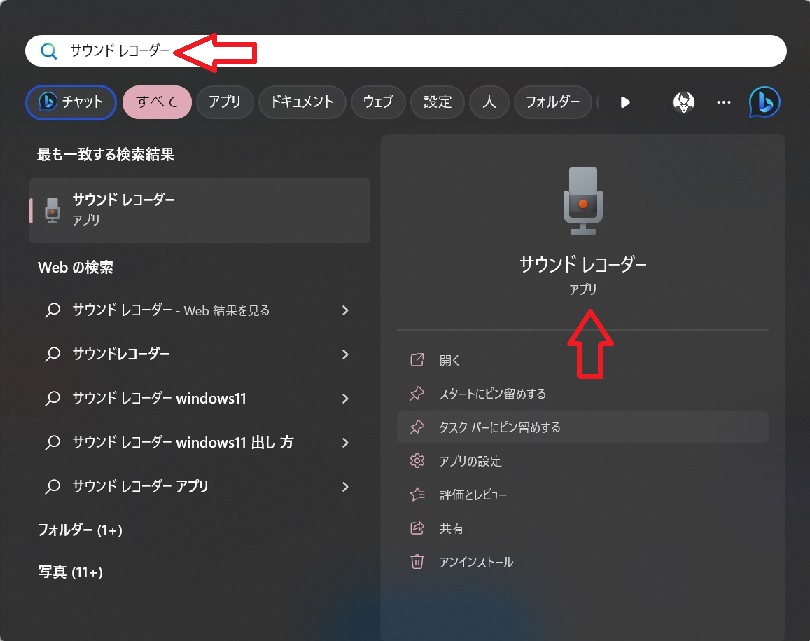Screen dimensions: 810x641
Task: Click the gear icon beside アプリの設定
Action: coord(417,461)
